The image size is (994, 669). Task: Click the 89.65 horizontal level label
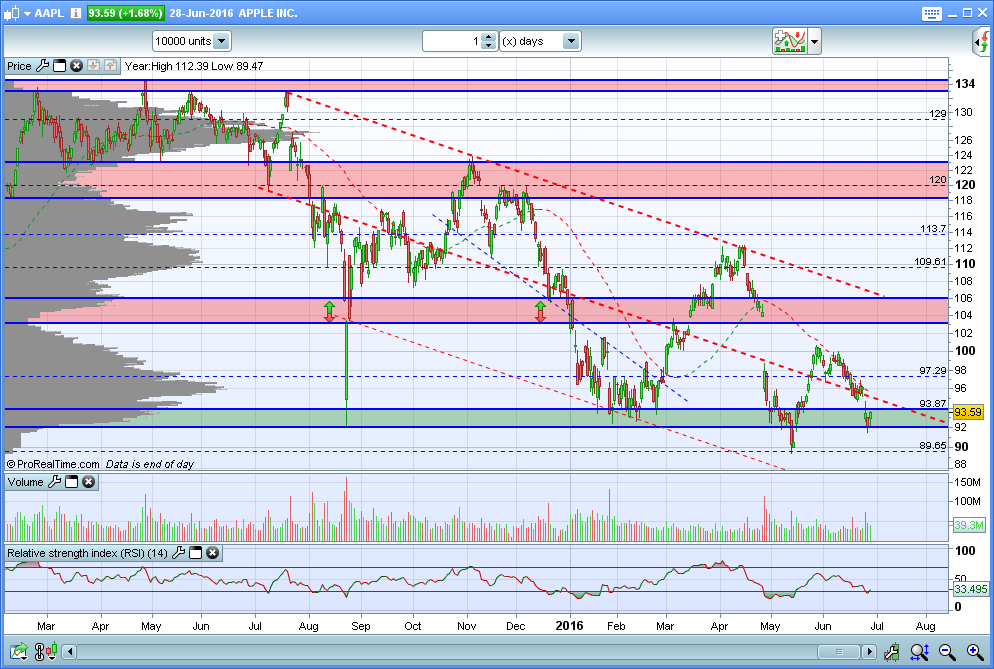click(933, 446)
